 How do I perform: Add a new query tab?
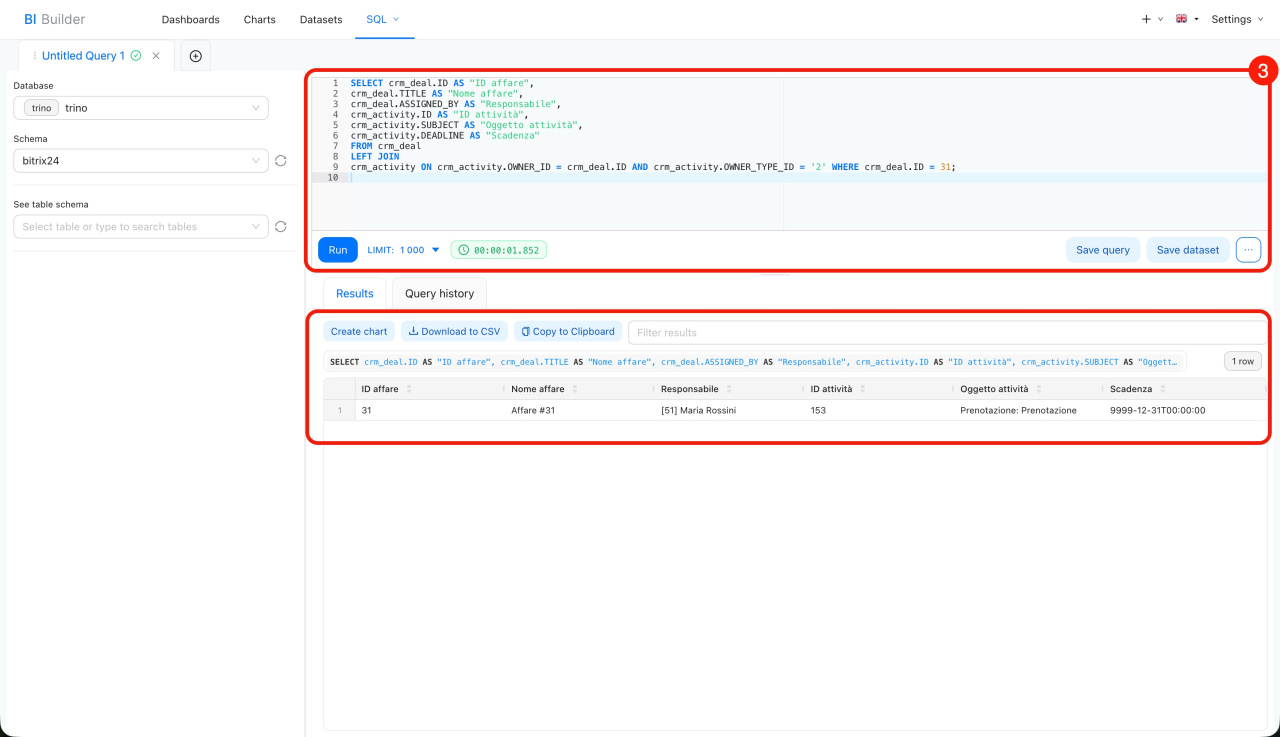tap(195, 56)
